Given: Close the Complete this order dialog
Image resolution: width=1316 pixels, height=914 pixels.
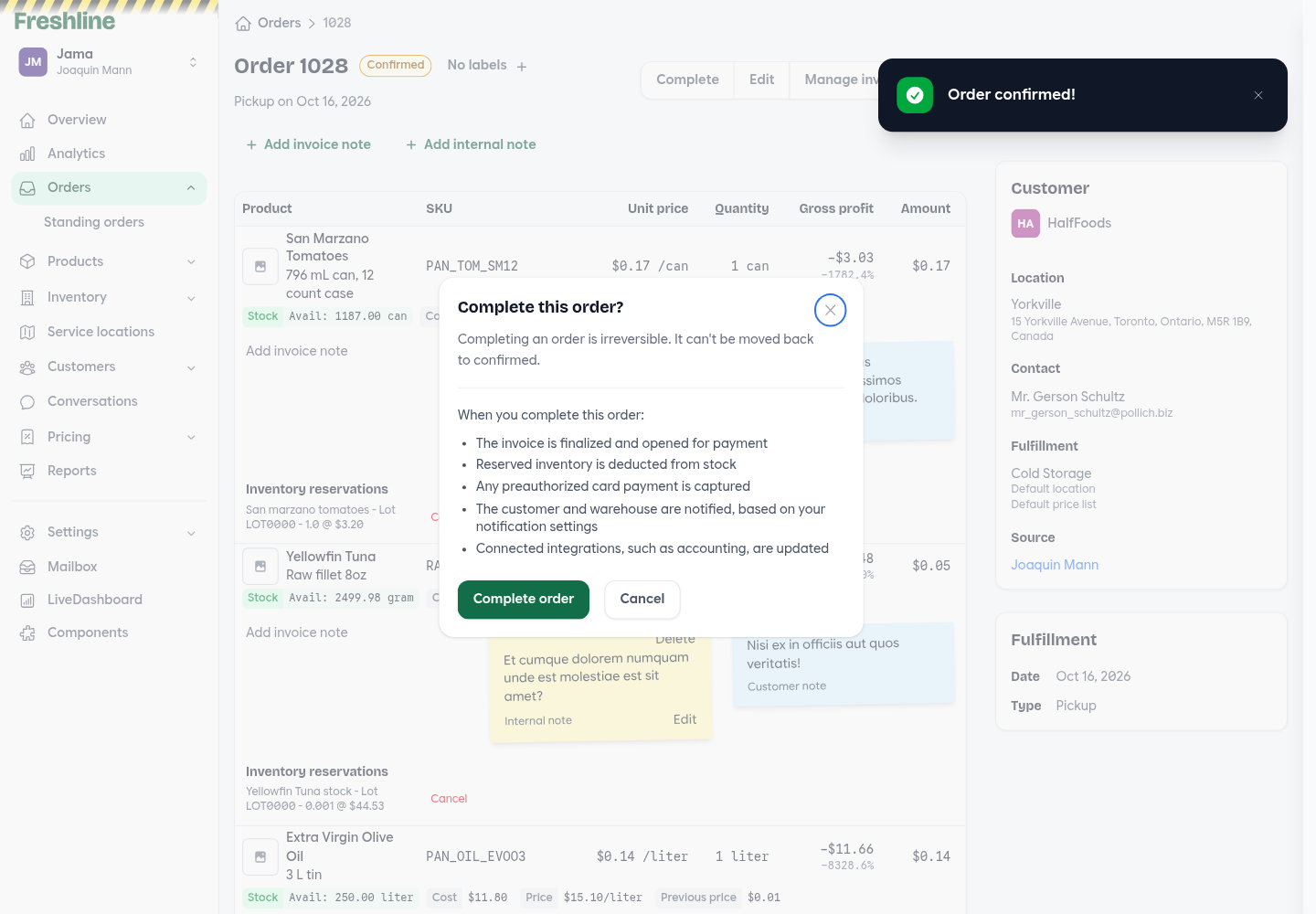Looking at the screenshot, I should pyautogui.click(x=830, y=310).
